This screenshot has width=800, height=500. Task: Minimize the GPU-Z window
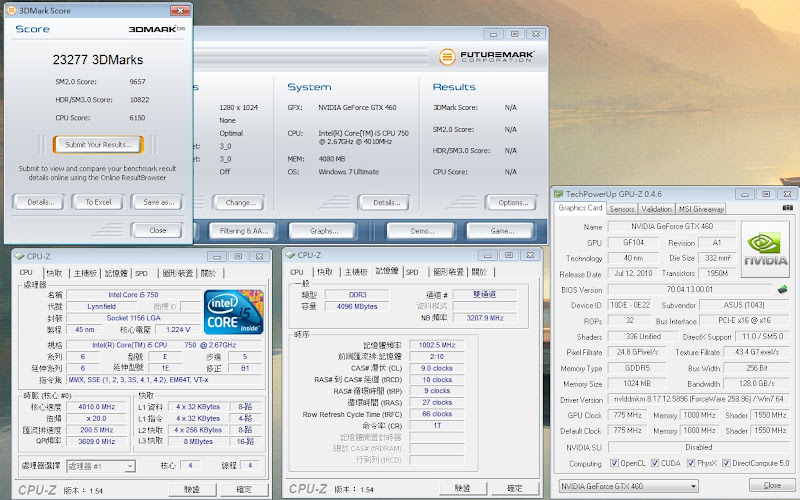coord(744,194)
